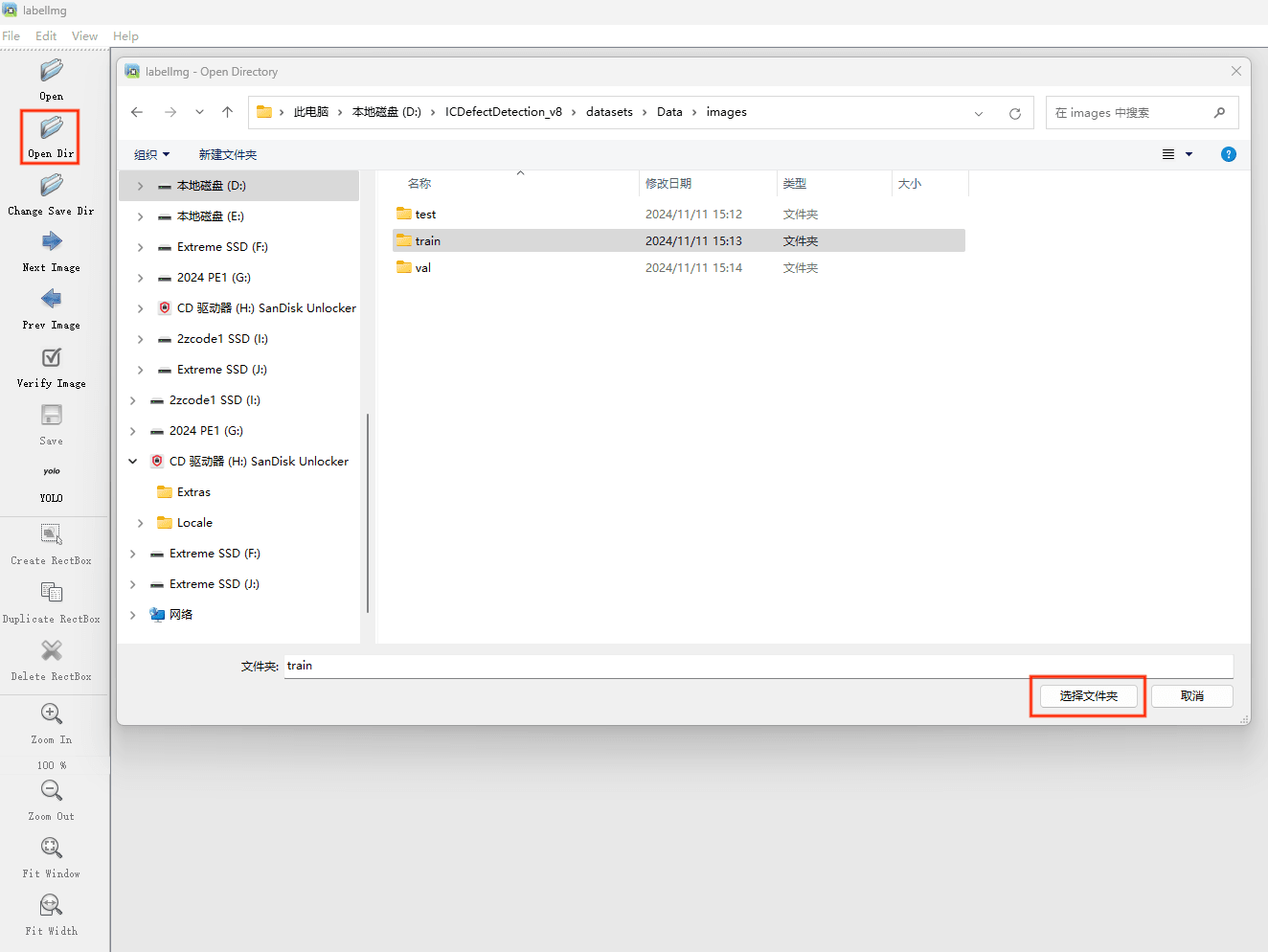Switch annotation format via YOLO icon

pos(51,472)
